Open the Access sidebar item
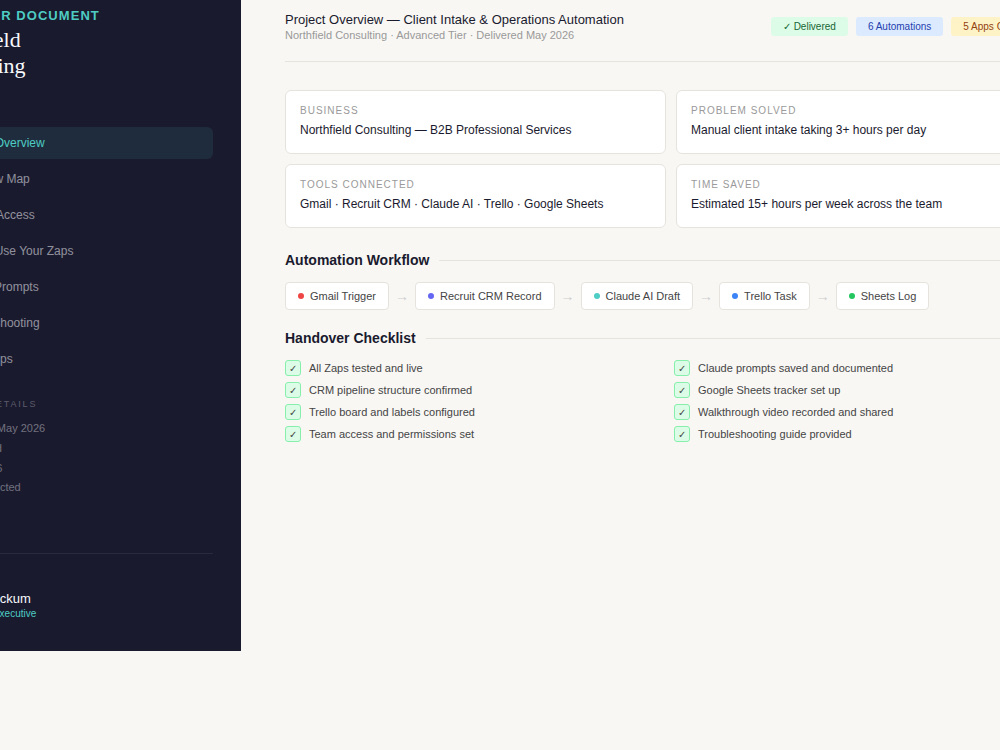 [106, 215]
